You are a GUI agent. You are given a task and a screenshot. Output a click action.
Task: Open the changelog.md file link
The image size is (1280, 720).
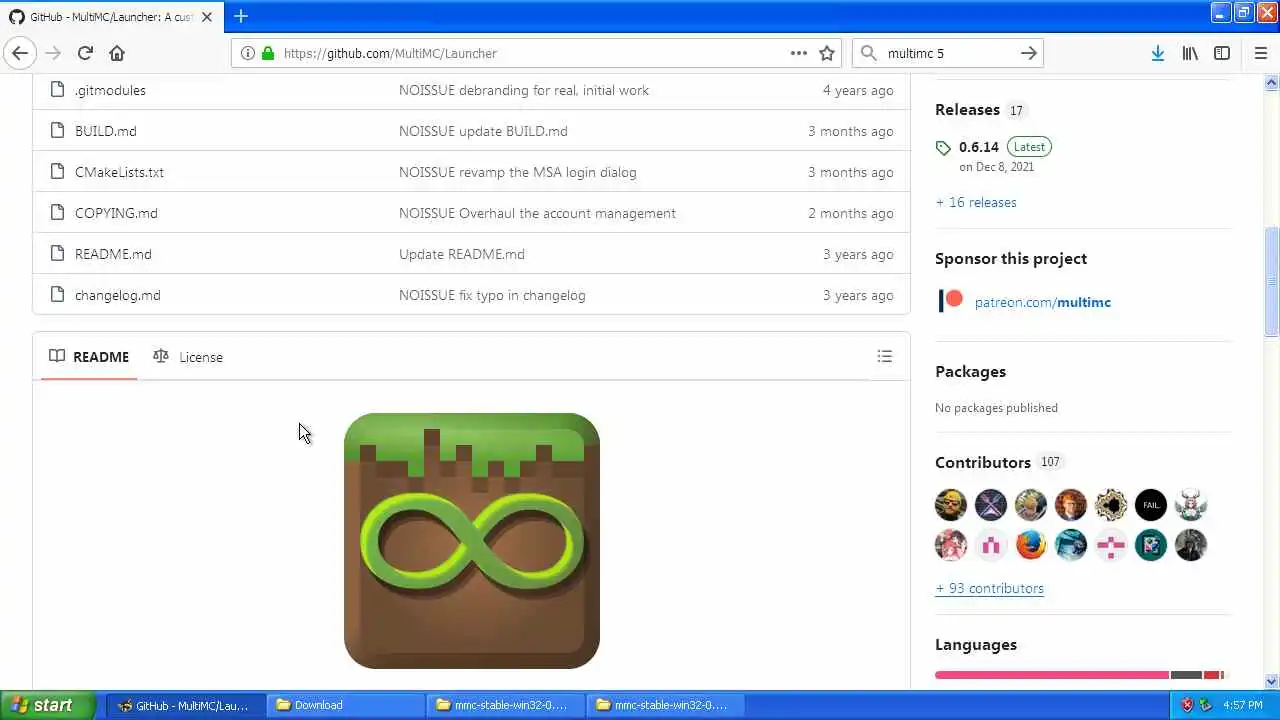(117, 295)
